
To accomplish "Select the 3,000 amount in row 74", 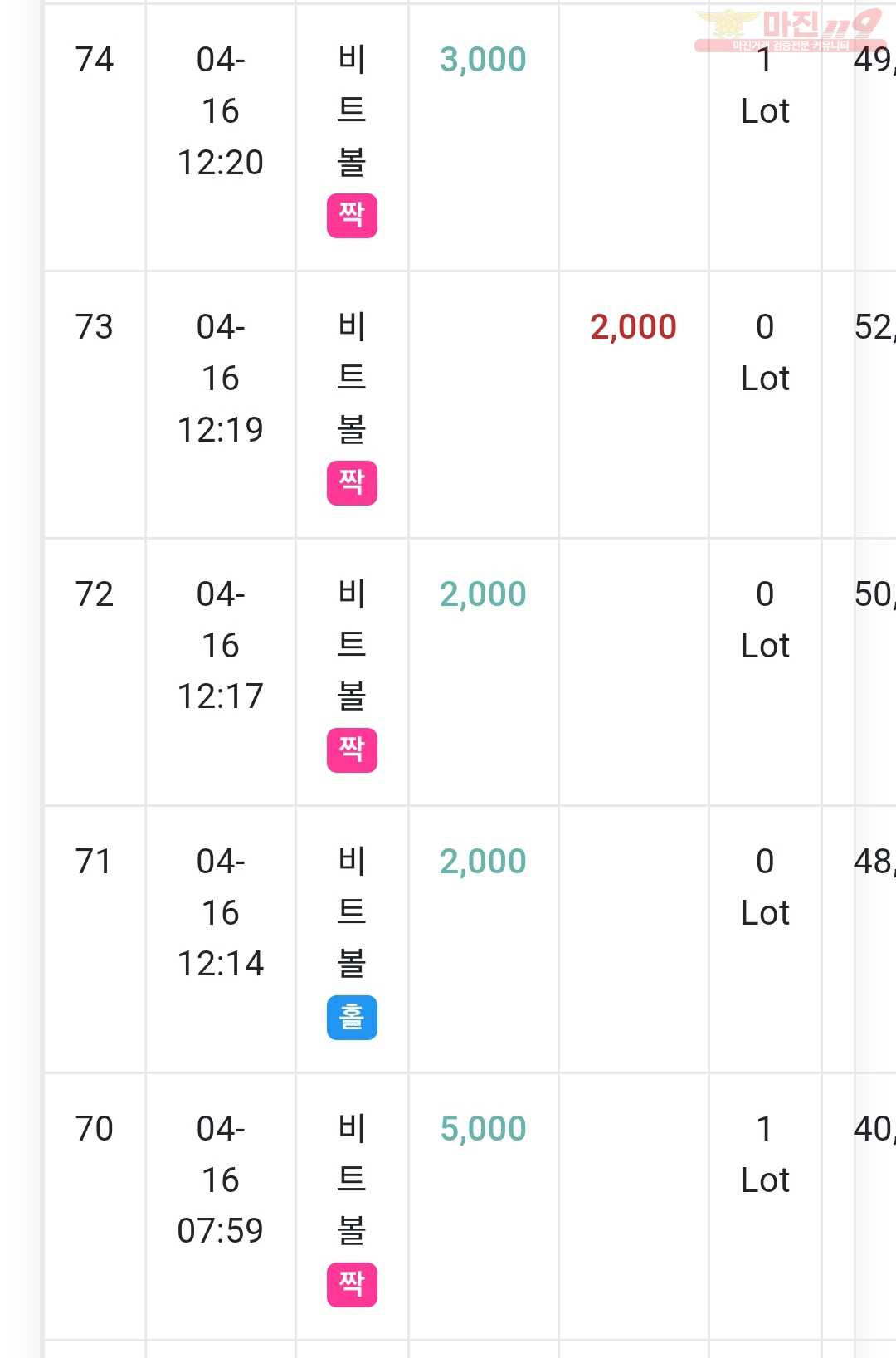I will [483, 60].
